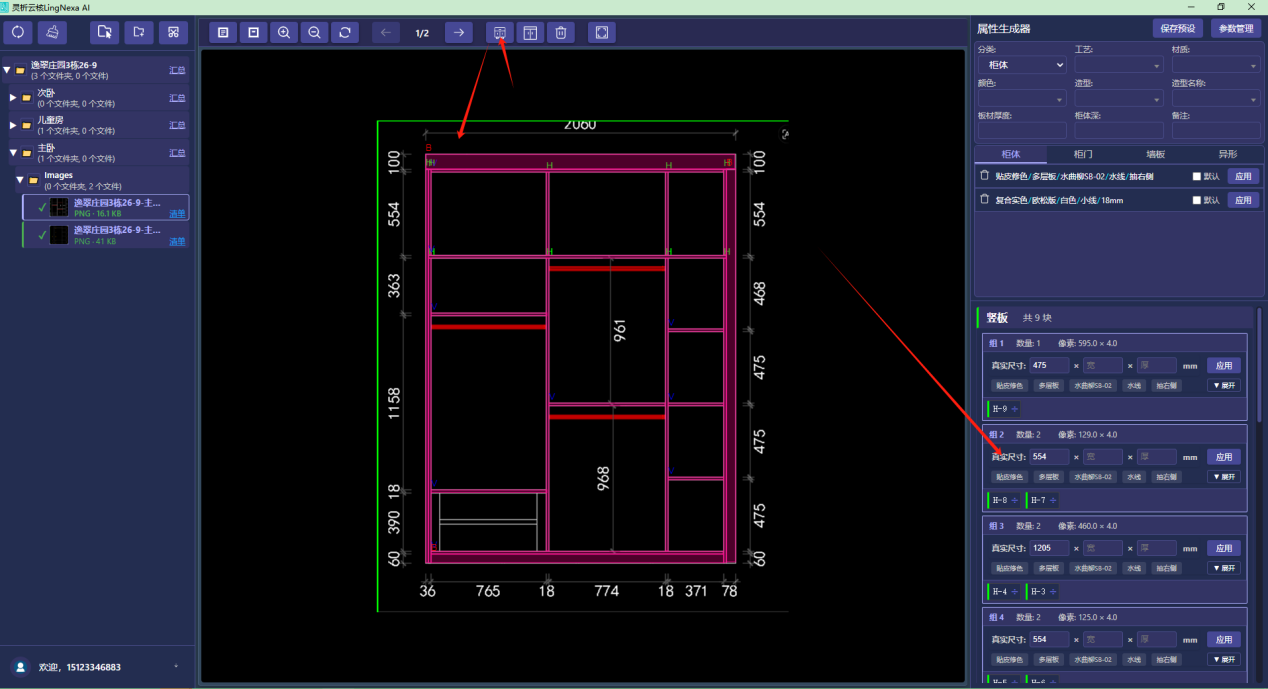Image resolution: width=1268 pixels, height=689 pixels.
Task: Zoom in with the magnifier plus icon
Action: [284, 33]
